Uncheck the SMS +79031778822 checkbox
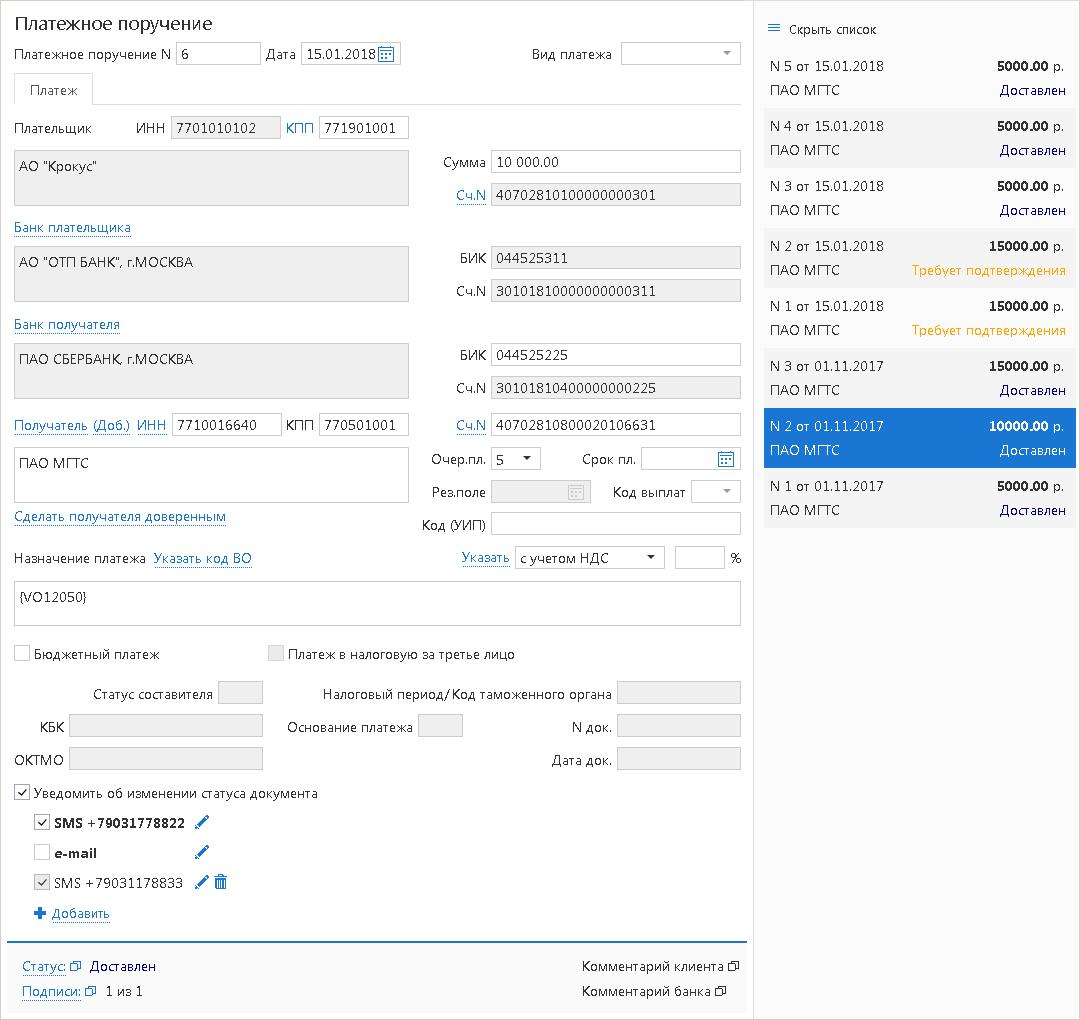The image size is (1080, 1020). pyautogui.click(x=42, y=822)
